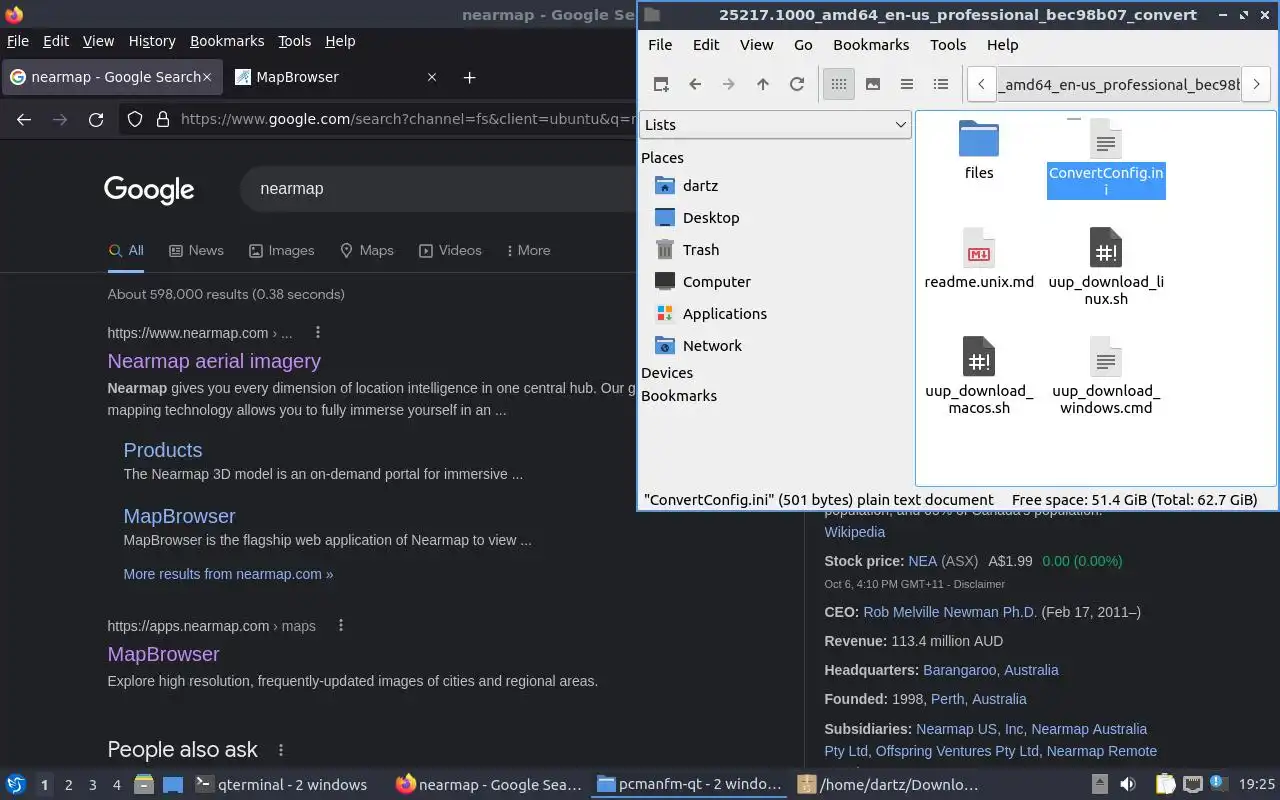Open the Lists side pane dropdown
Viewport: 1280px width, 800px height.
click(x=775, y=125)
